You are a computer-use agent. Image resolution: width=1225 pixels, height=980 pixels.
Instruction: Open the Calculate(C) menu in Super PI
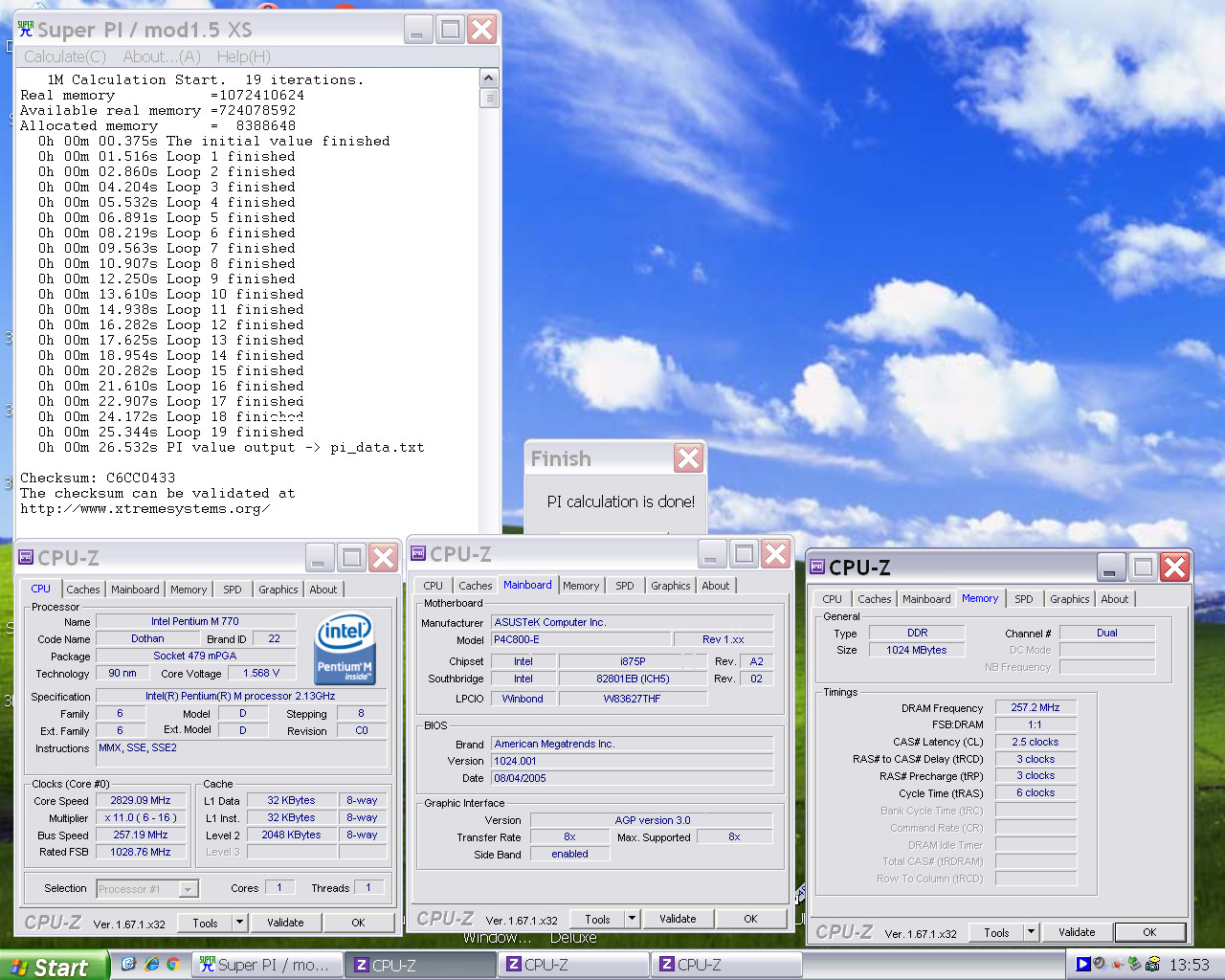65,56
